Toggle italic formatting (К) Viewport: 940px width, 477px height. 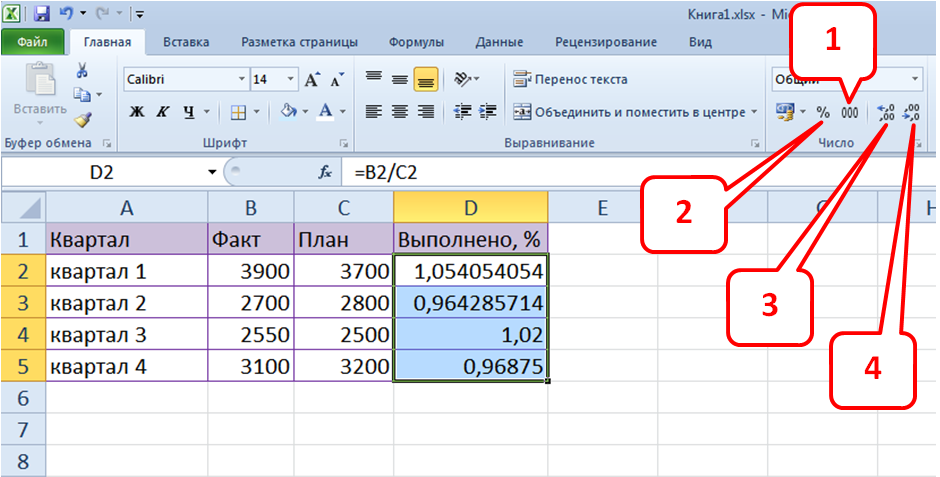(163, 111)
